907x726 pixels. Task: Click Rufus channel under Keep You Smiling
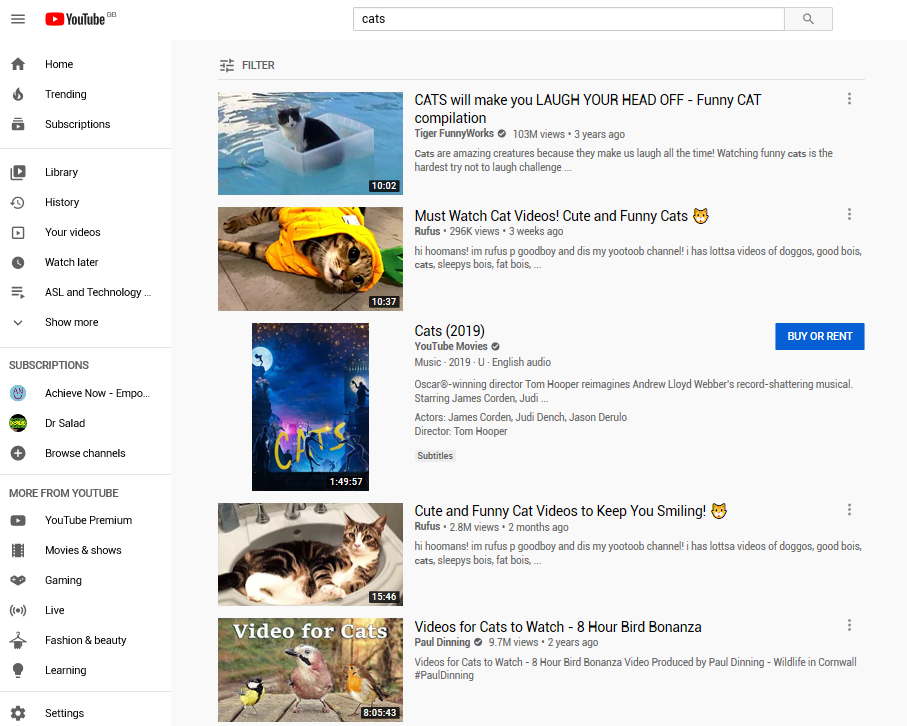[427, 526]
